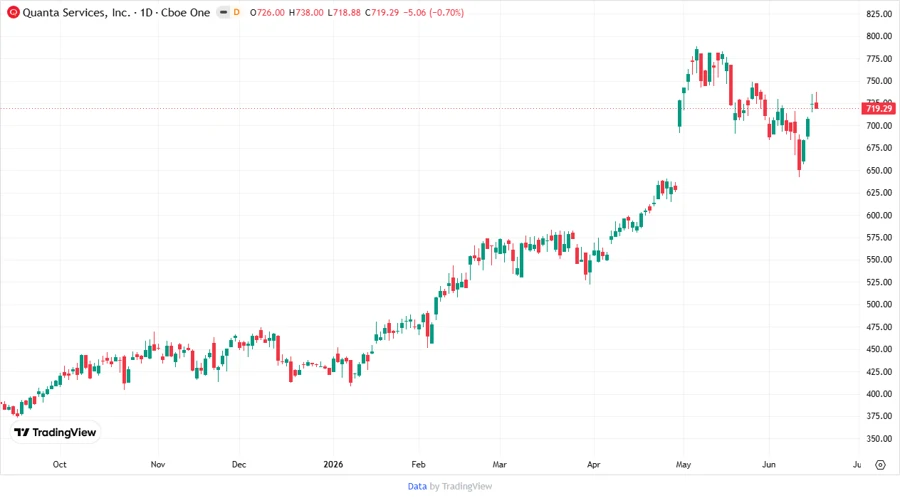Click the 2026 label on time axis
The height and width of the screenshot is (498, 900).
tap(333, 465)
